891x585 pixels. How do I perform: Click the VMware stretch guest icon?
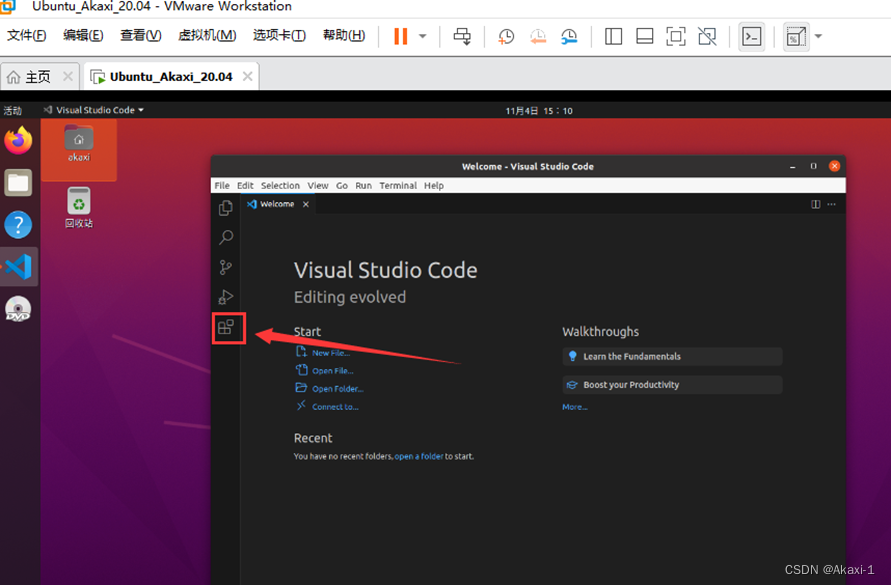click(x=796, y=36)
